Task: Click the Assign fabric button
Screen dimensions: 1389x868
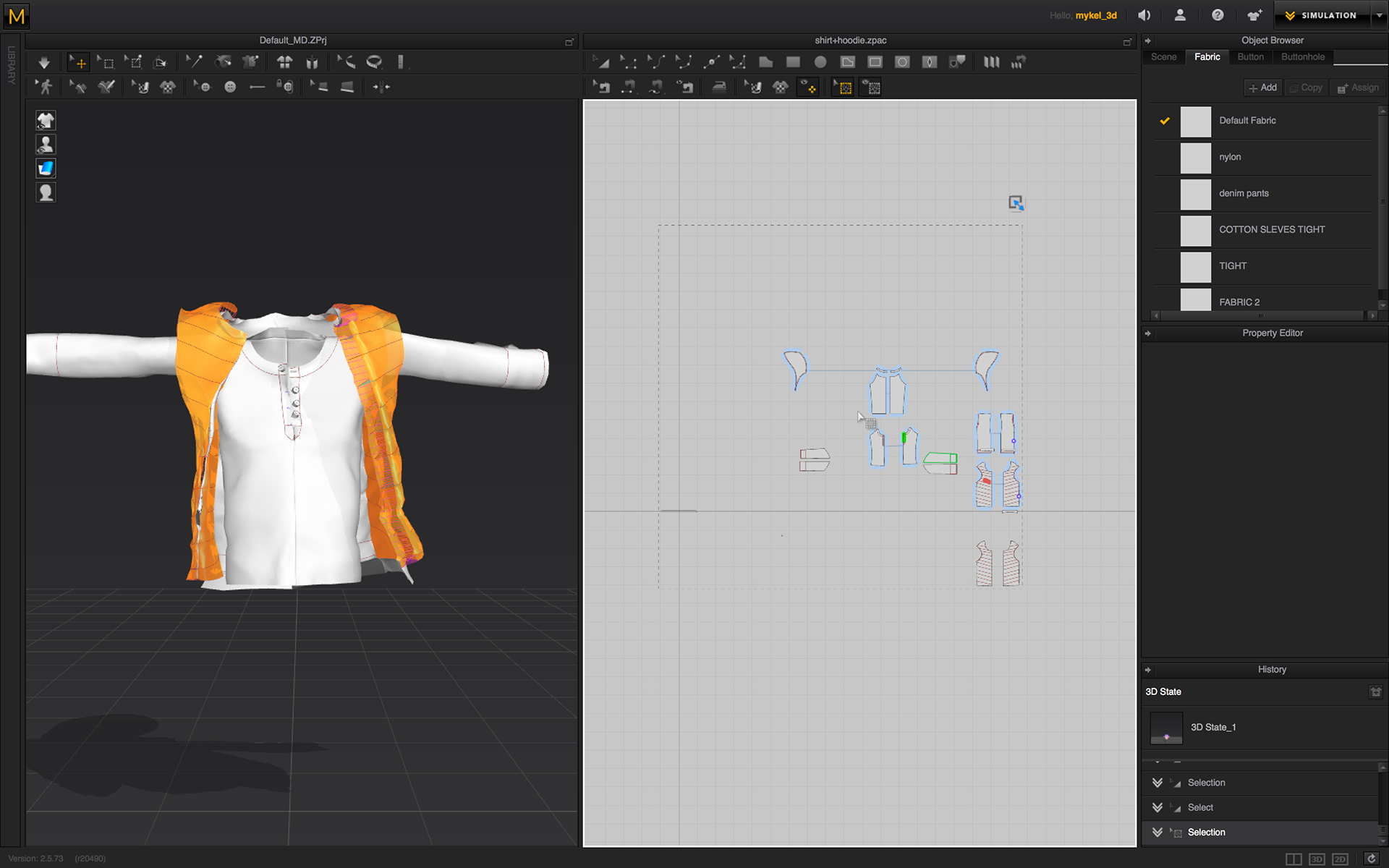Action: tap(1358, 88)
